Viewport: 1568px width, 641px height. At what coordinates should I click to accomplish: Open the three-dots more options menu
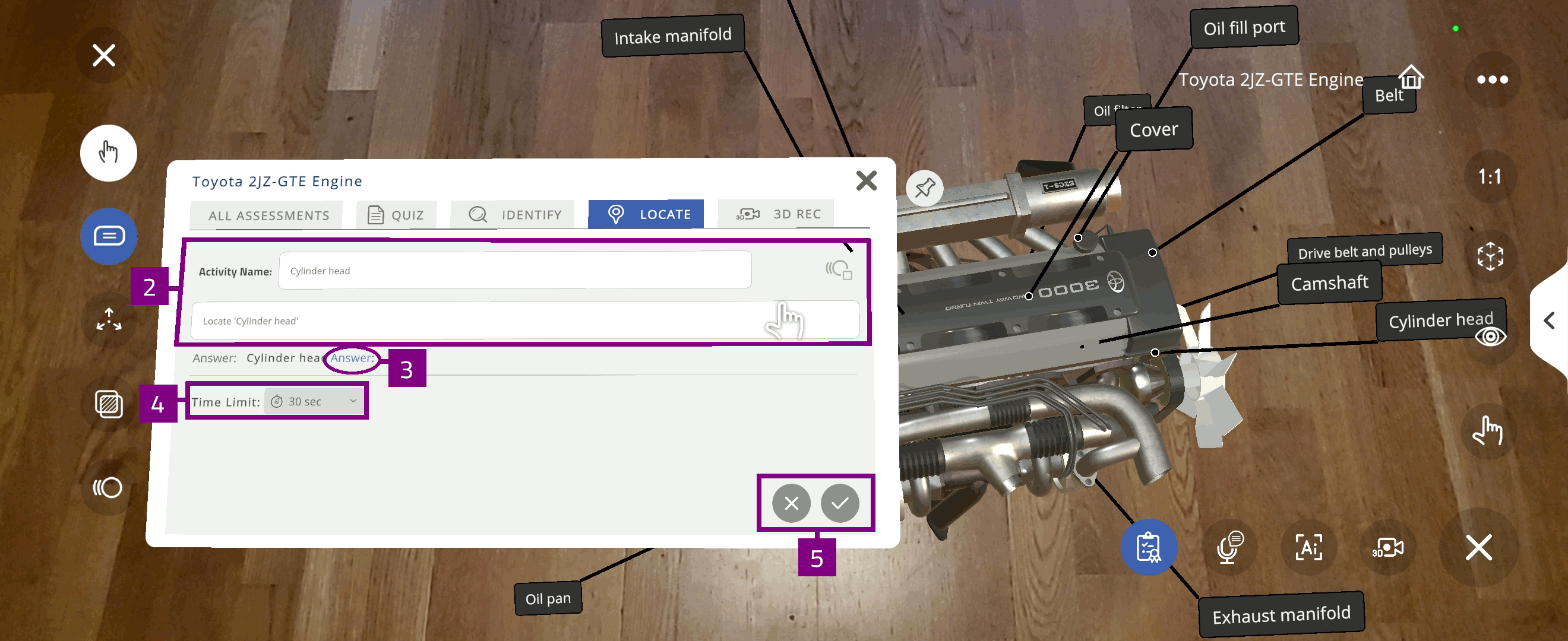pyautogui.click(x=1492, y=80)
